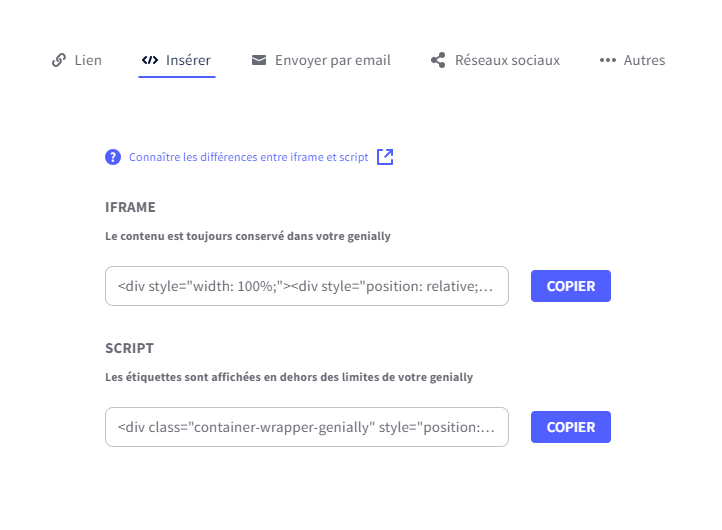The image size is (722, 530).
Task: Open the Lien tab
Action: [x=88, y=60]
